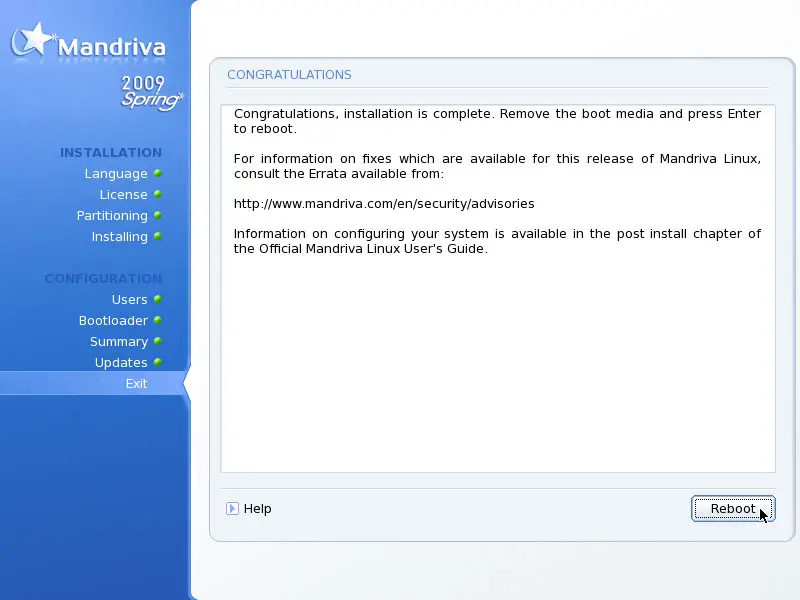Select the Partitioning step in sidebar
The width and height of the screenshot is (800, 600).
click(x=112, y=216)
